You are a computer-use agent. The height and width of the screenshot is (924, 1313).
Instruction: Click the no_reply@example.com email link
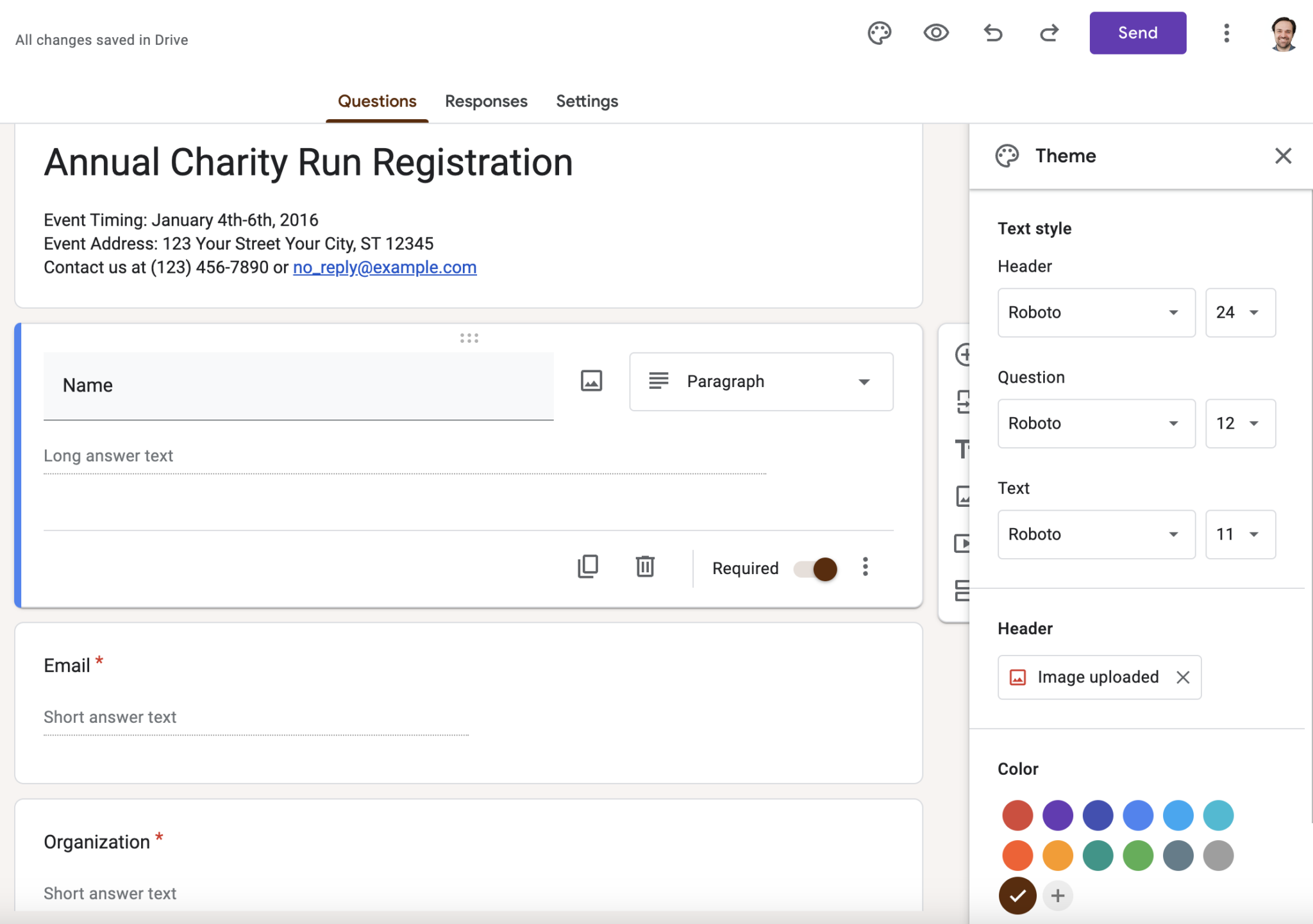click(385, 267)
